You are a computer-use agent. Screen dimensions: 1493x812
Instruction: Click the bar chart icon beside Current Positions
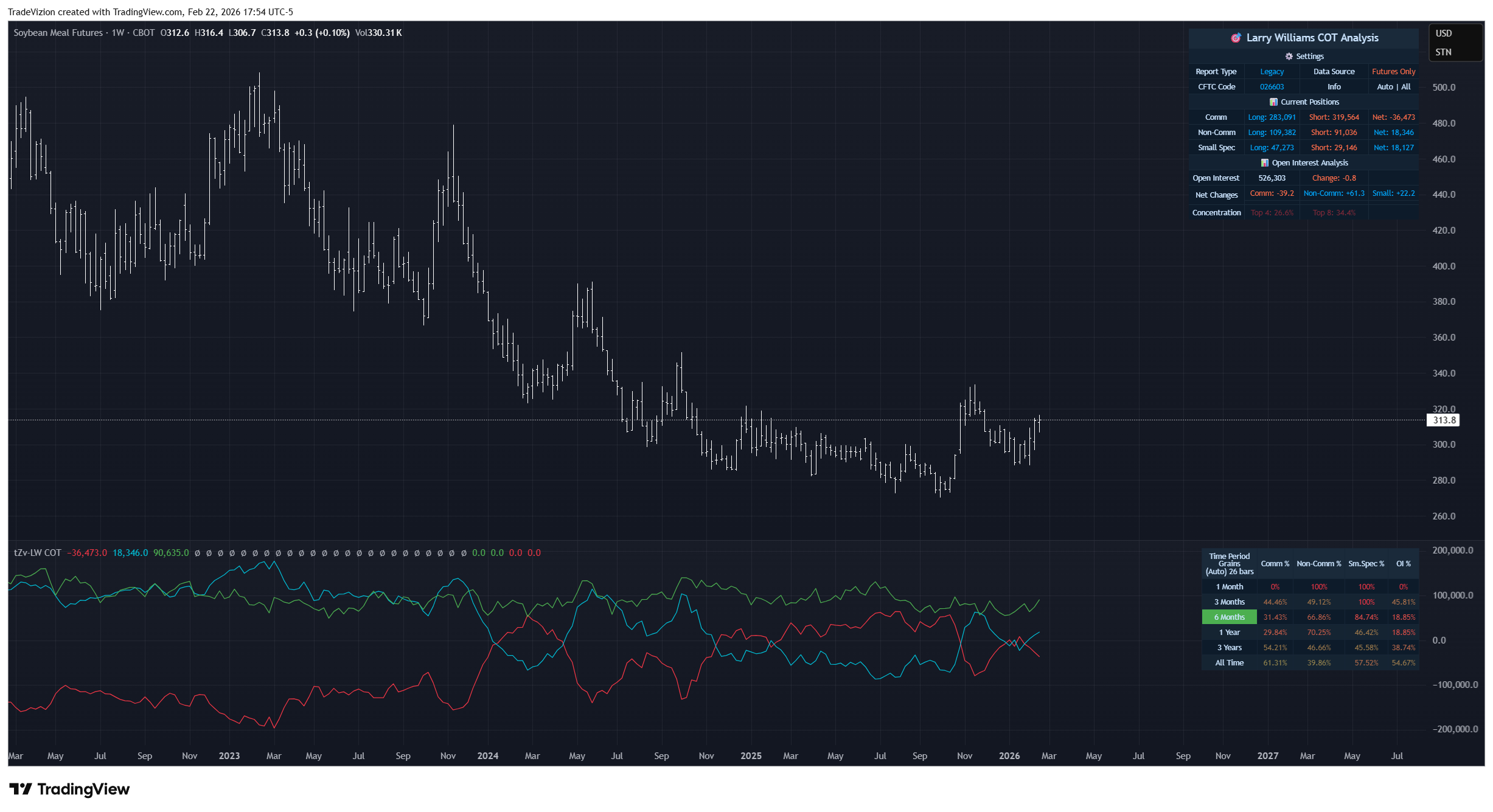[1273, 102]
